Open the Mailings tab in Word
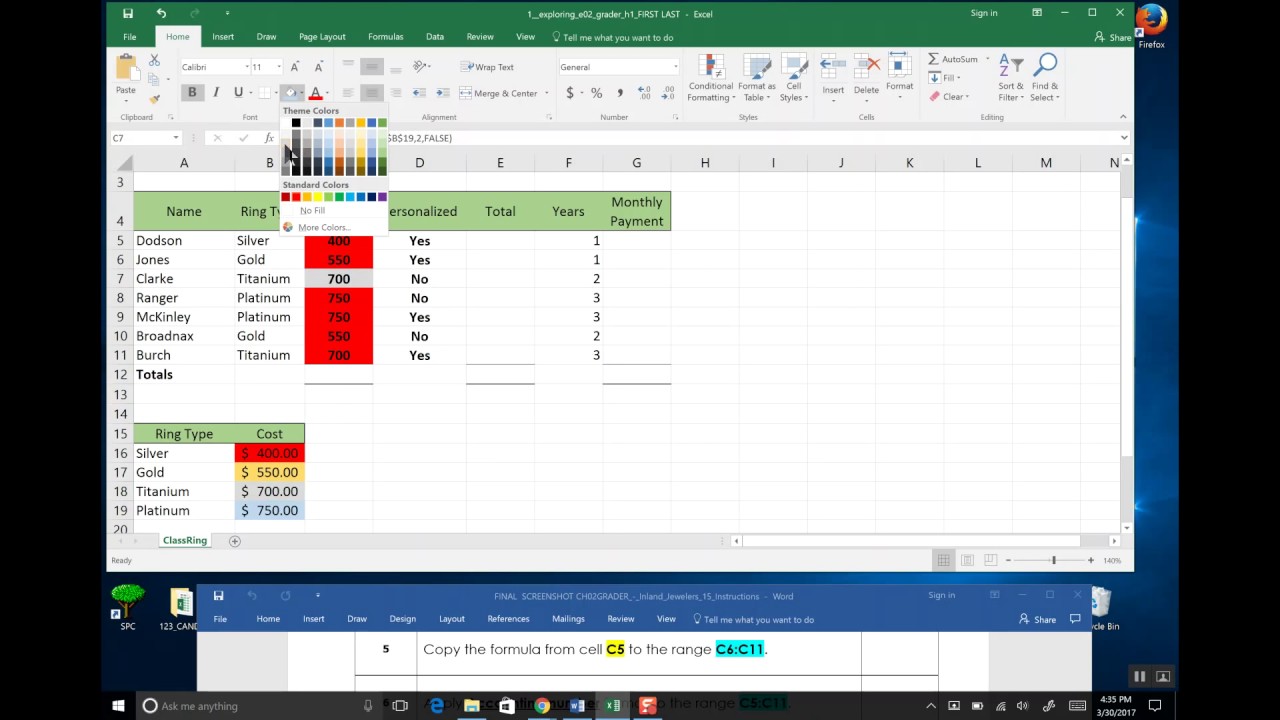Screen dimensions: 1280x720 pyautogui.click(x=568, y=619)
